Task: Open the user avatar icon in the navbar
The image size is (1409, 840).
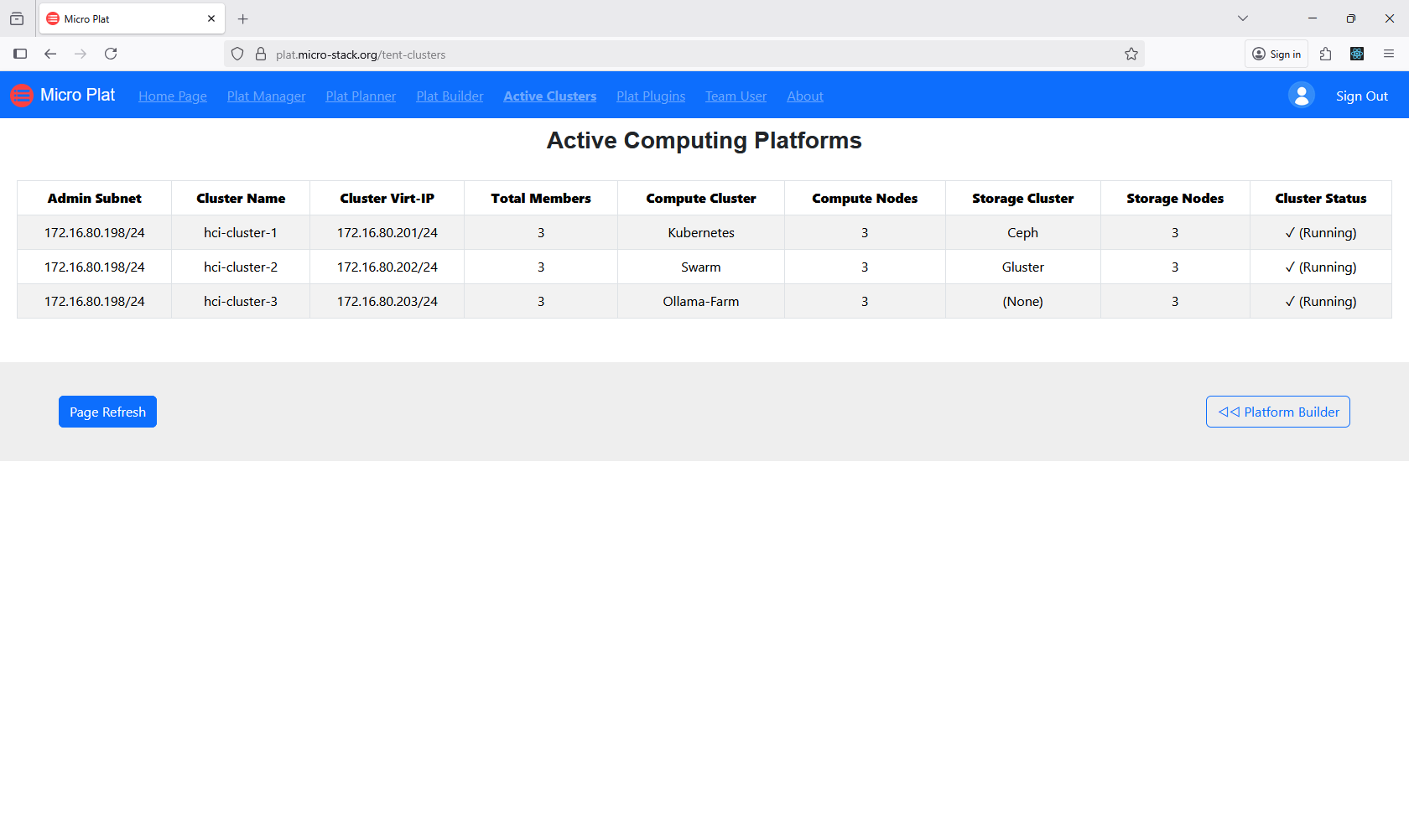Action: [x=1301, y=95]
